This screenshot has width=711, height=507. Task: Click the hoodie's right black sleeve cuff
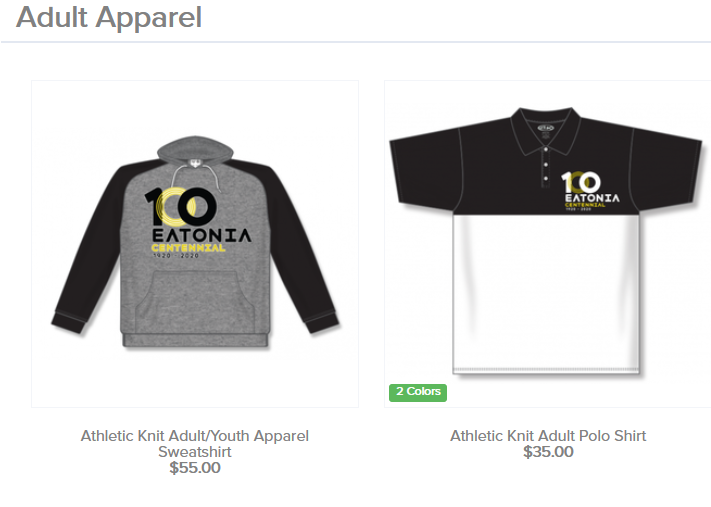(x=322, y=322)
